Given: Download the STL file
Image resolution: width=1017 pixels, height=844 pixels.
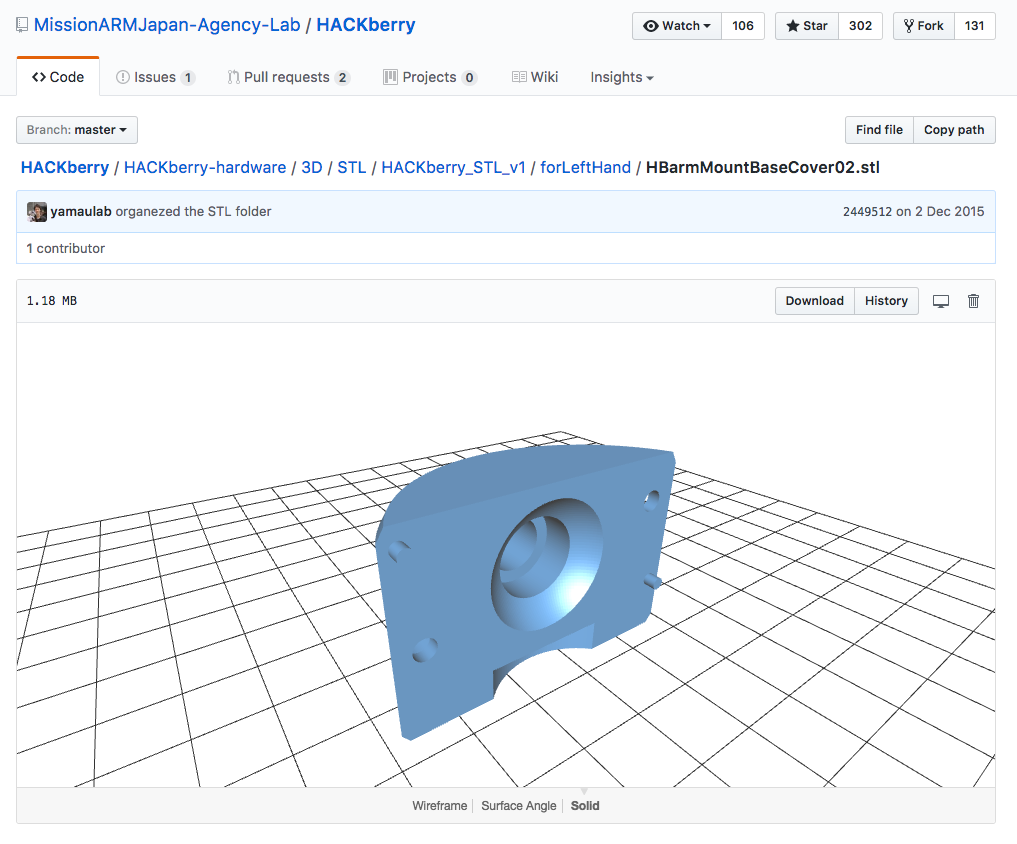Looking at the screenshot, I should (x=815, y=301).
